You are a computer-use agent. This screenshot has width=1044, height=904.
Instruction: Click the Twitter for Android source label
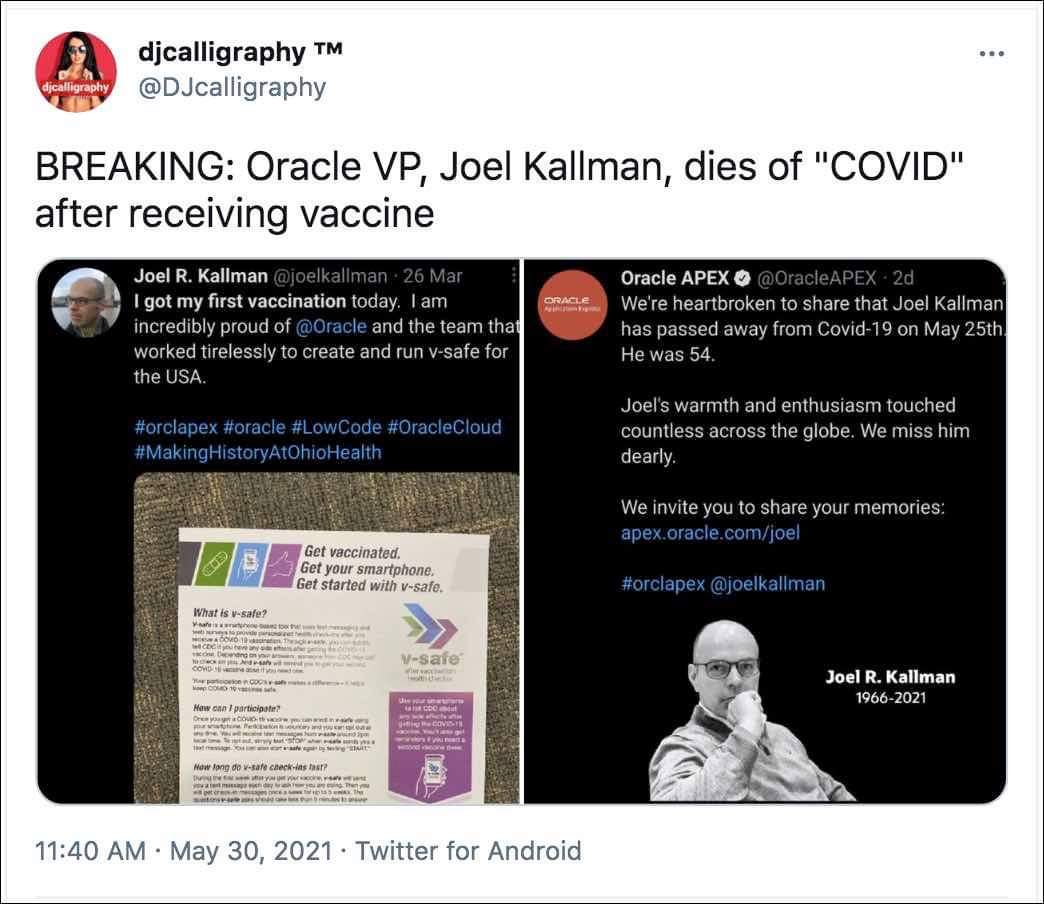[x=468, y=851]
